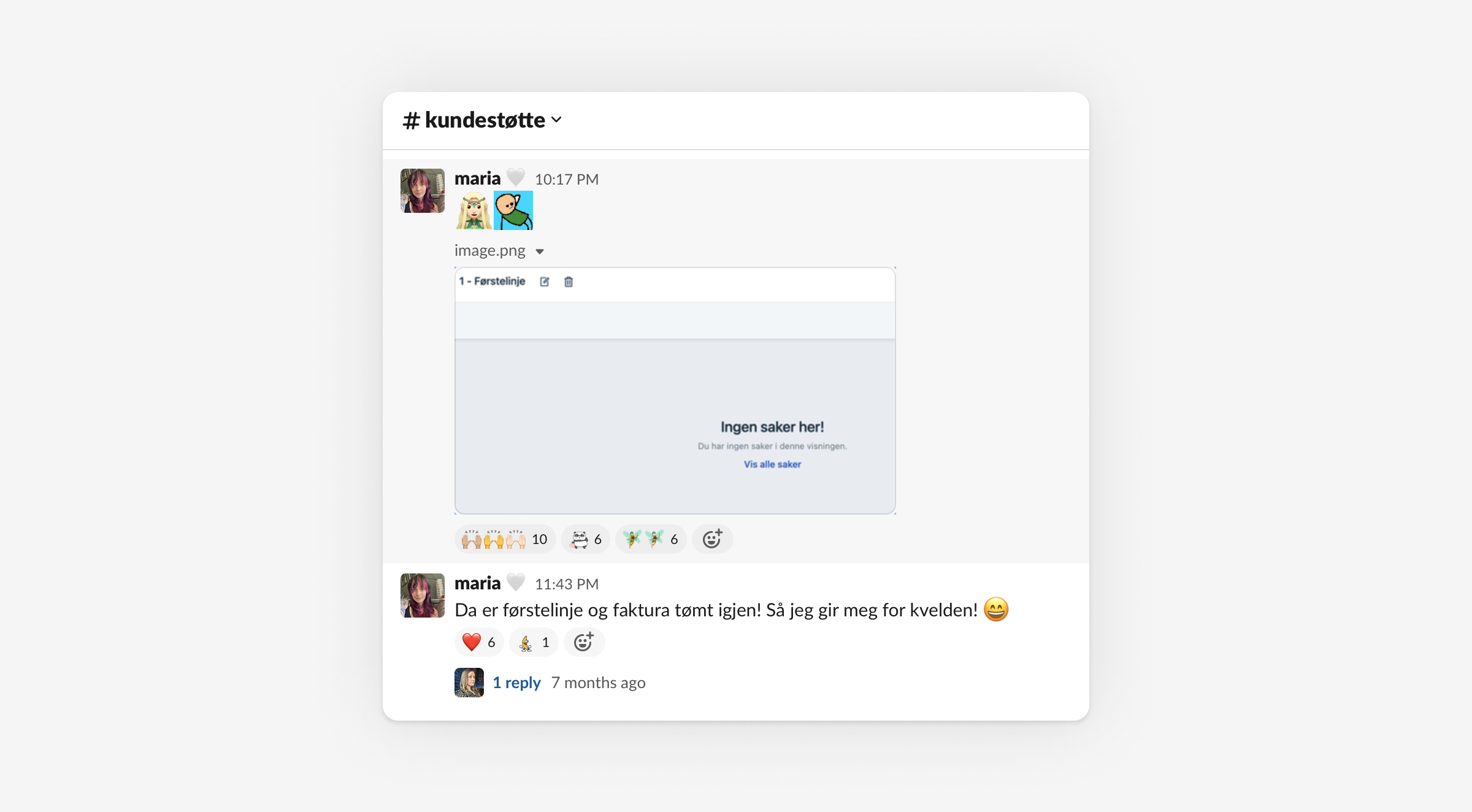The image size is (1472, 812).
Task: Click the white heart status beside maria 10:17
Action: click(516, 178)
